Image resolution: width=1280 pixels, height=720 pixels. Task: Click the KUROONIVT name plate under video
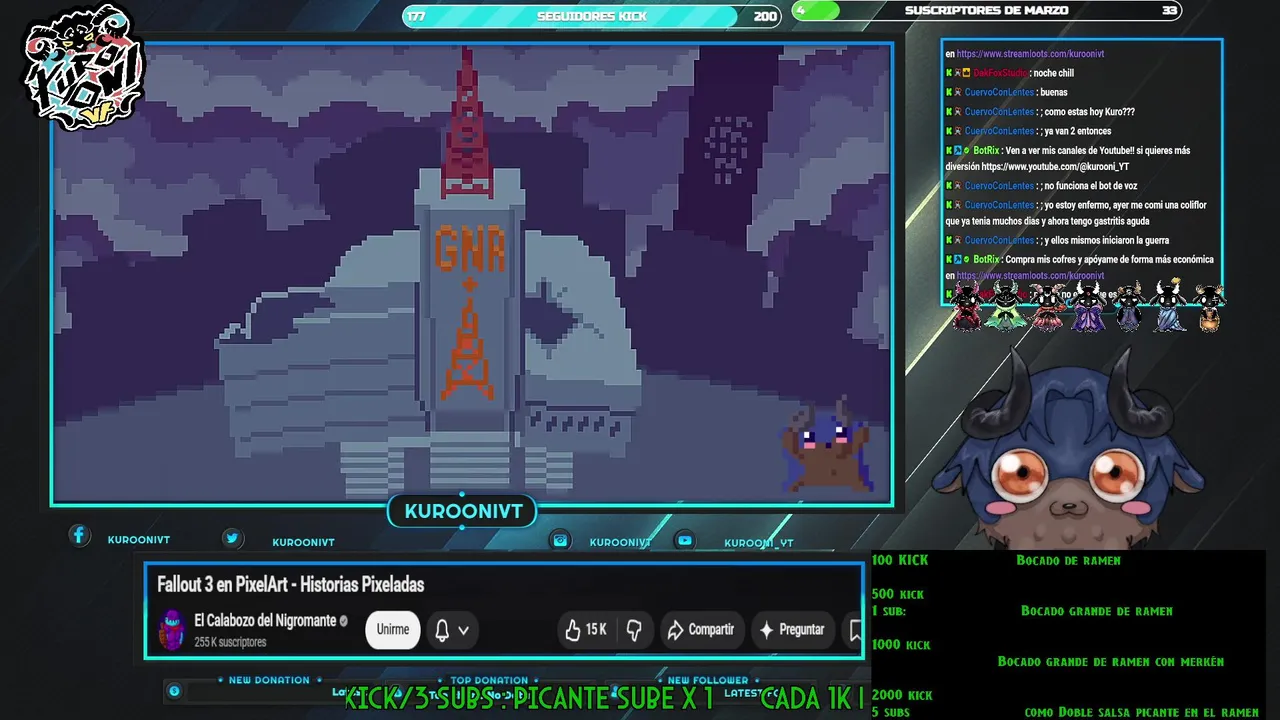point(463,512)
